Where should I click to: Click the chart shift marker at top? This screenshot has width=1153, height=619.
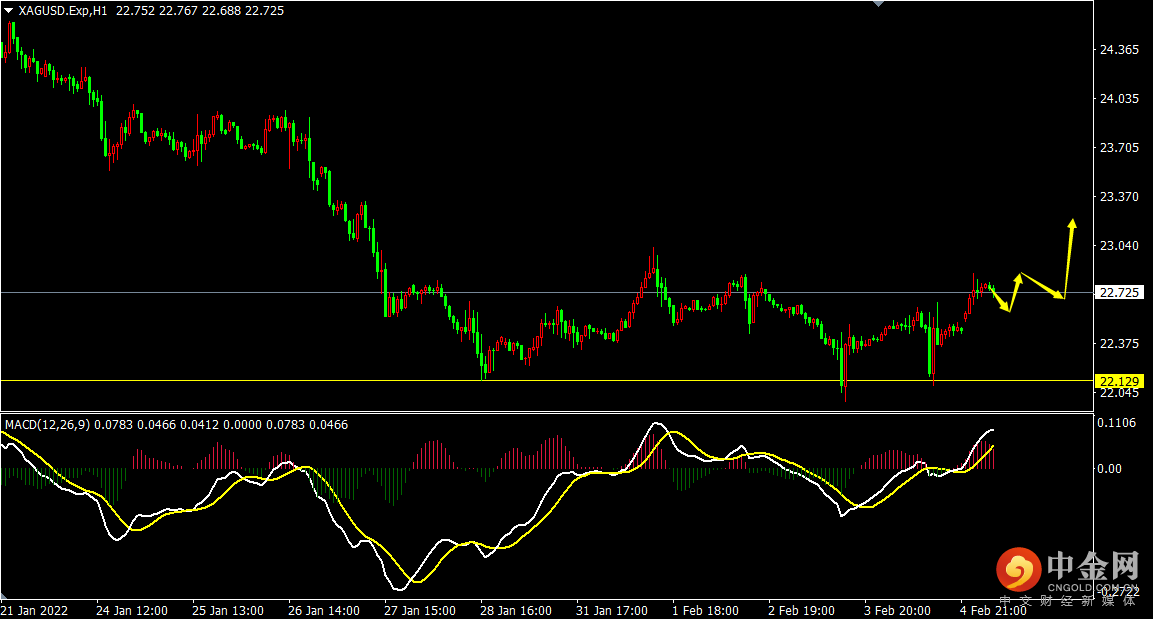(878, 4)
